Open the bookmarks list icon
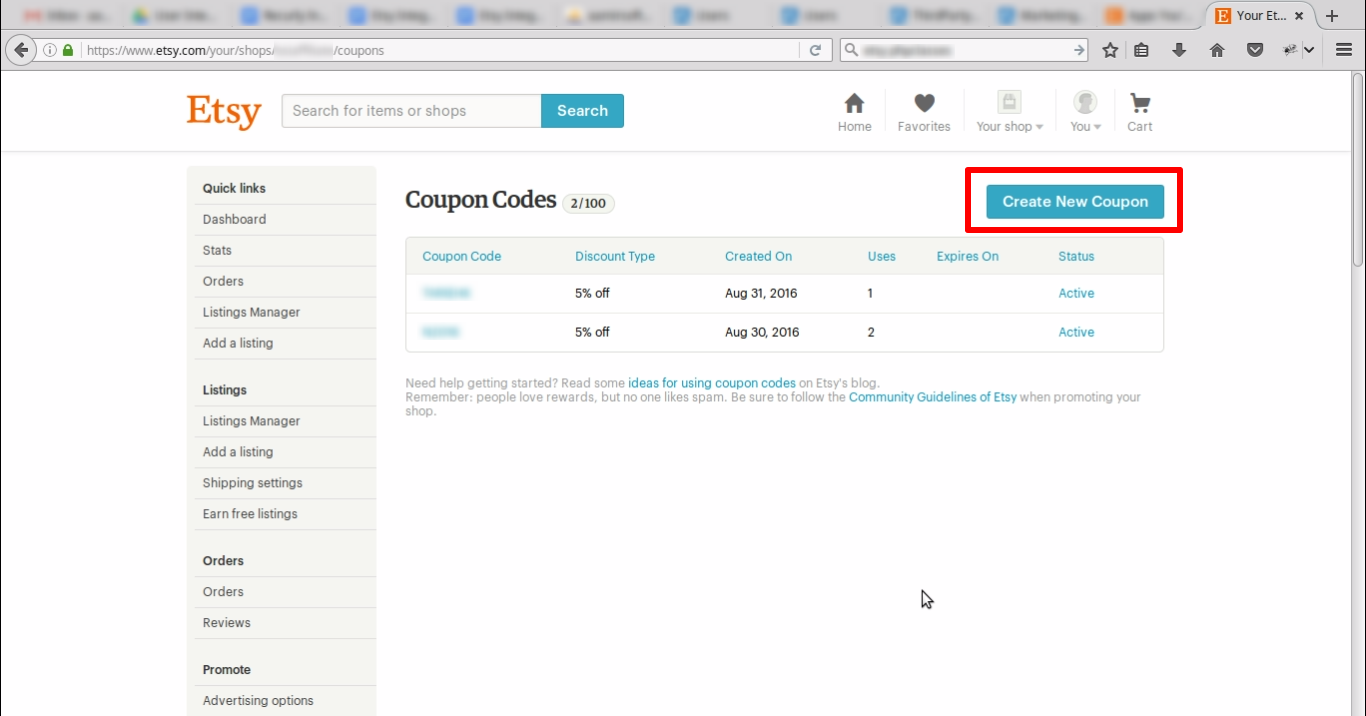 click(1141, 50)
